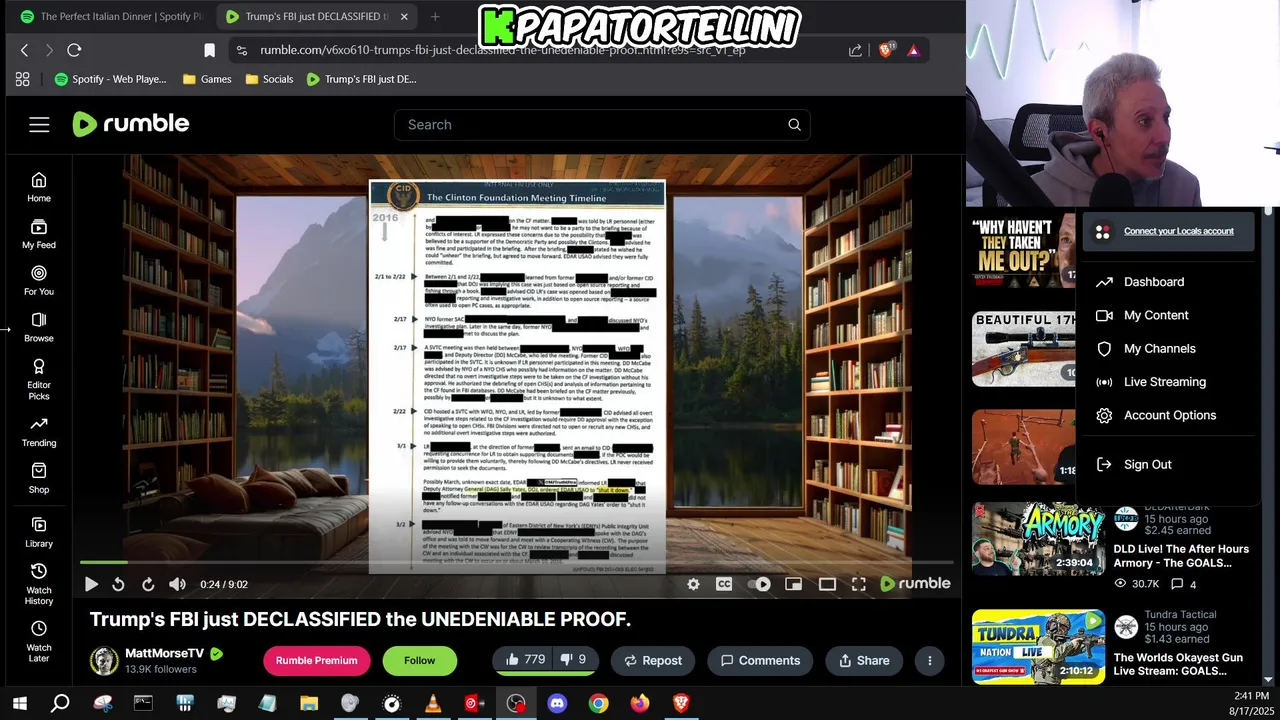Open 'Why haven't they taken me out' thumbnail
The height and width of the screenshot is (720, 1280).
click(1023, 251)
